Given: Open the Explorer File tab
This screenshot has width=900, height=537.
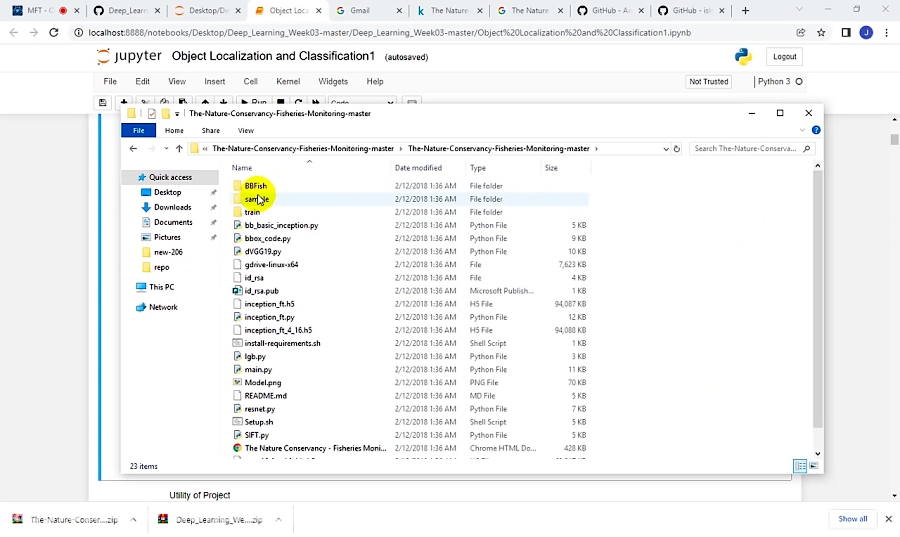Looking at the screenshot, I should [x=139, y=130].
